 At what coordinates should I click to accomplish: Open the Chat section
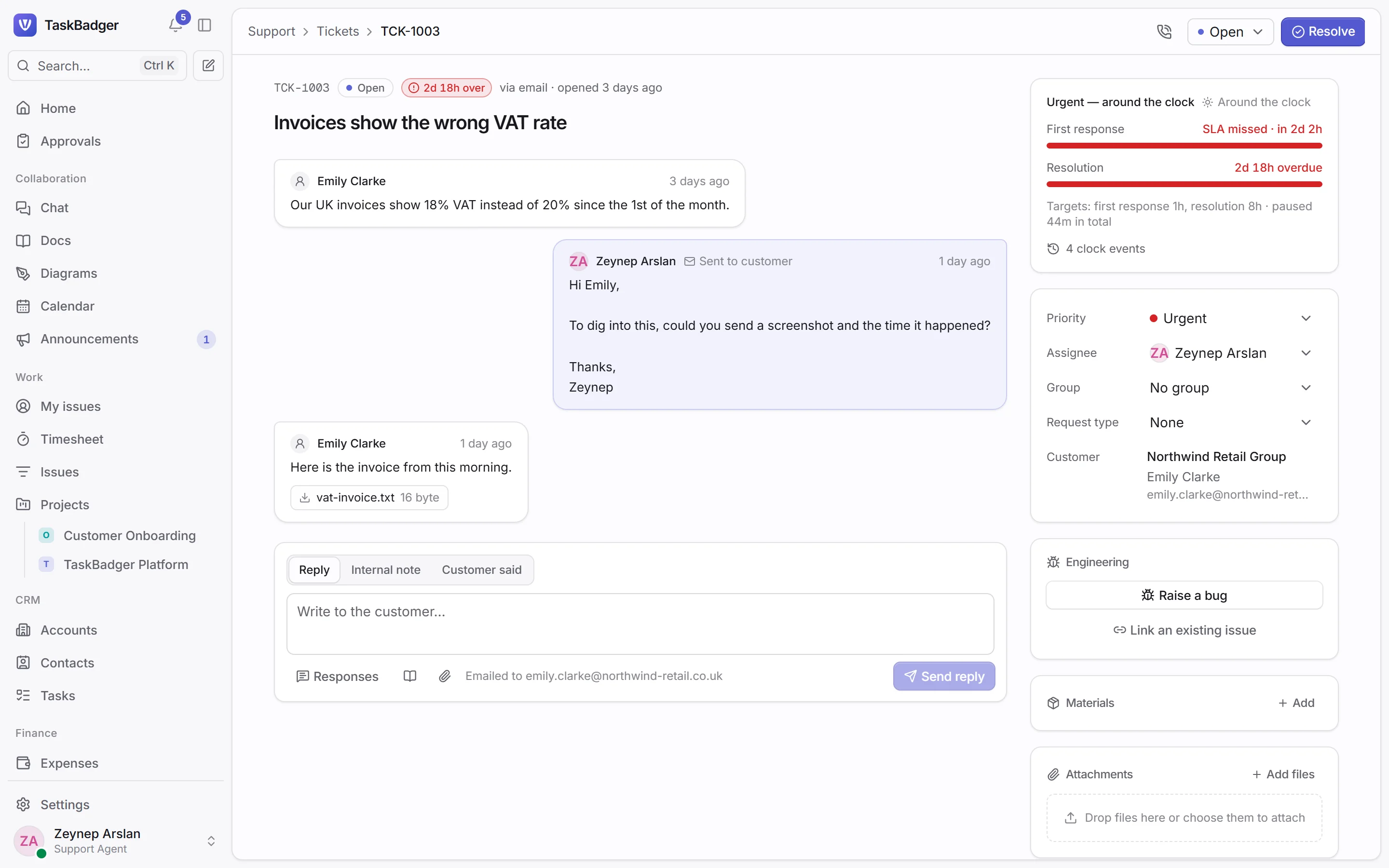click(x=115, y=208)
